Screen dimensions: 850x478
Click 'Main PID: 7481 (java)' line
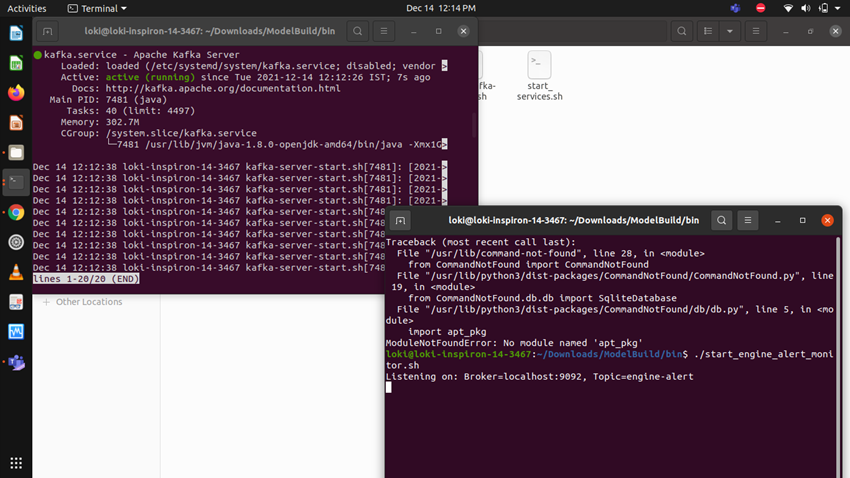pyautogui.click(x=108, y=100)
